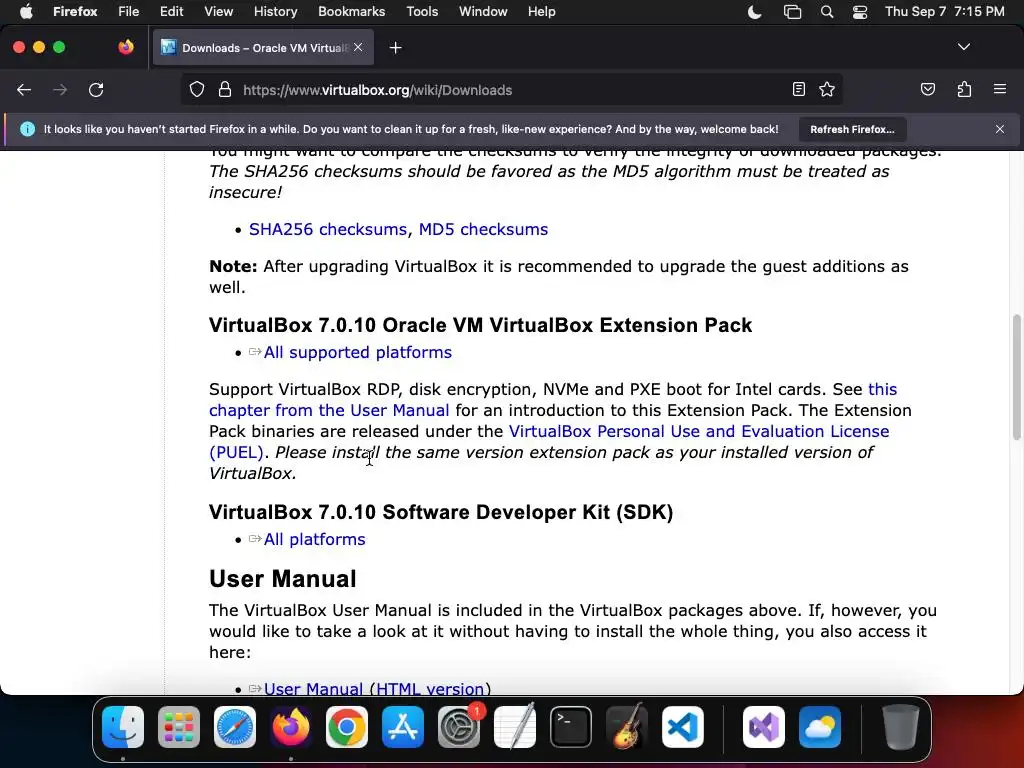1024x768 pixels.
Task: Open Visual Studio Code from the Dock
Action: (682, 727)
